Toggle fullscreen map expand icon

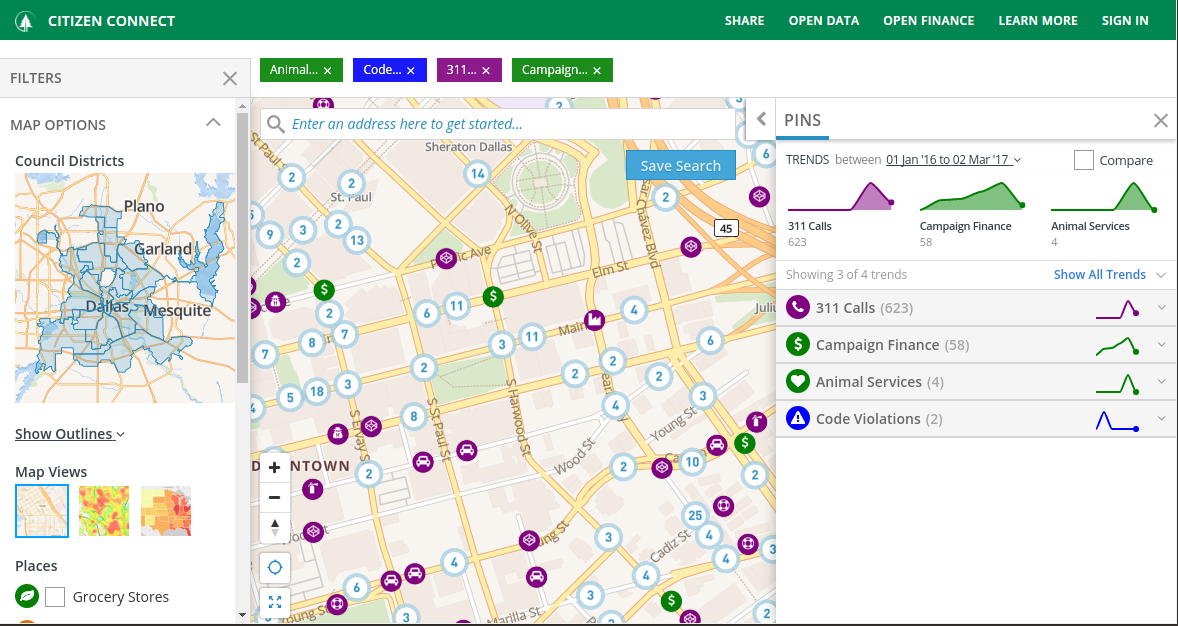pos(274,602)
